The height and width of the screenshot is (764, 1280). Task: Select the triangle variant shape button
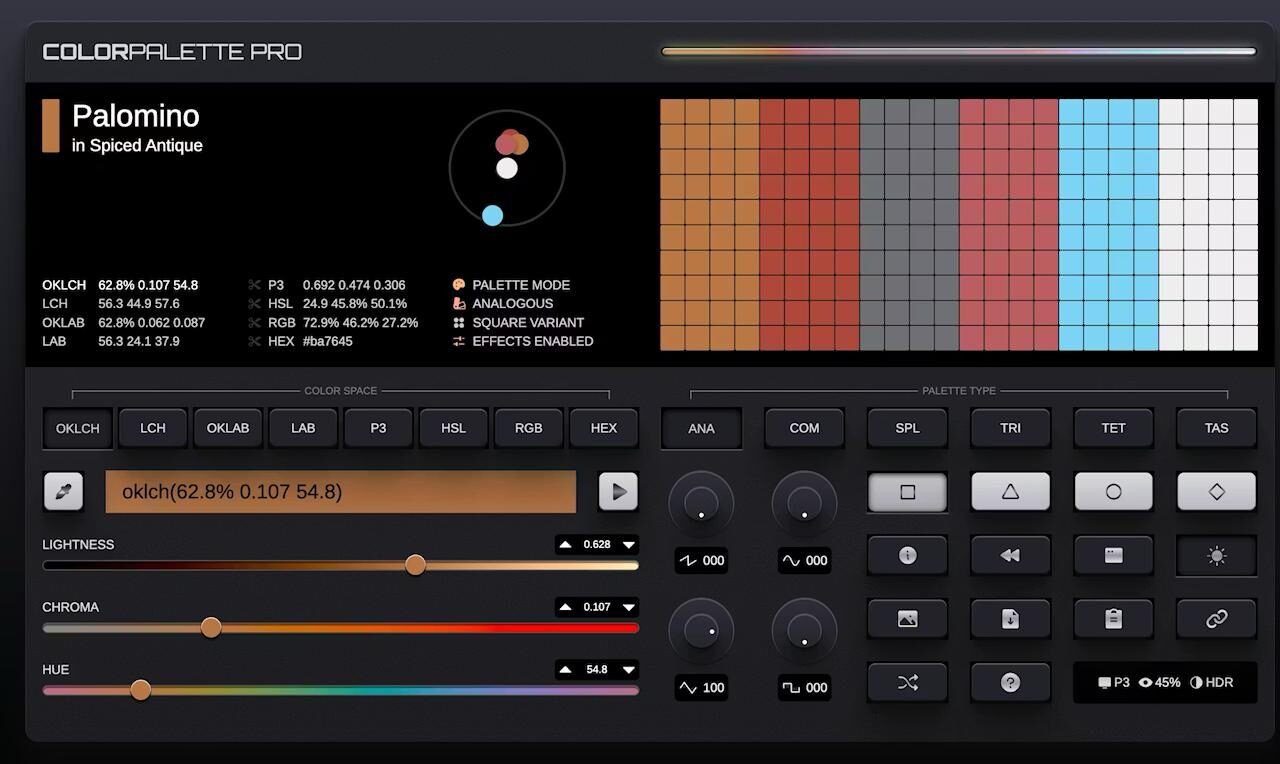[1010, 492]
